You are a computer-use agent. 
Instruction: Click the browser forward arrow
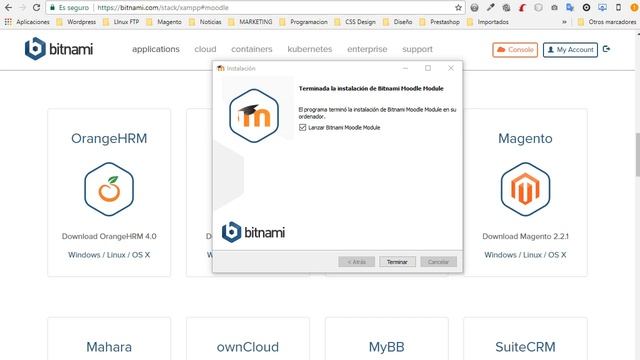(x=22, y=8)
